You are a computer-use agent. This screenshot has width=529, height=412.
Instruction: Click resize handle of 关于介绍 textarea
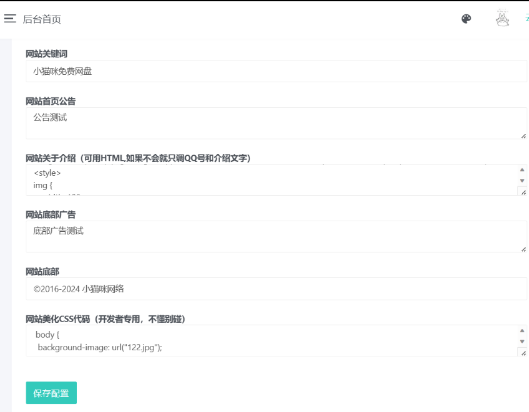[x=523, y=192]
